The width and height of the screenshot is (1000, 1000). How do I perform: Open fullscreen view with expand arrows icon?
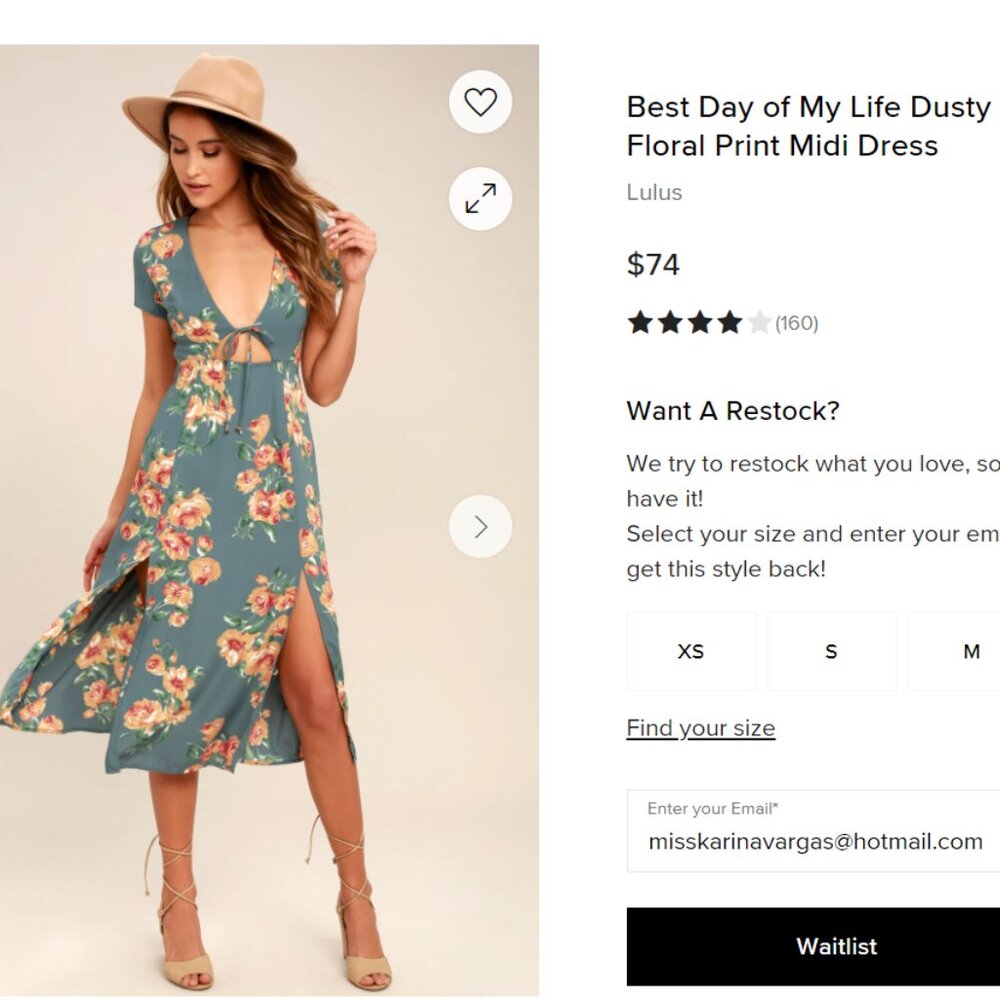point(480,199)
